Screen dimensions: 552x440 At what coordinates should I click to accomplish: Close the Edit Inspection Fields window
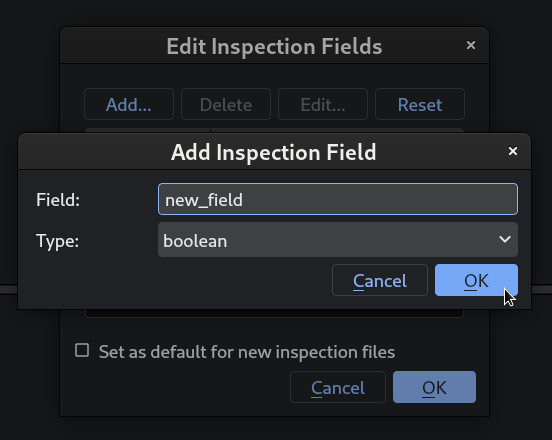pyautogui.click(x=471, y=45)
